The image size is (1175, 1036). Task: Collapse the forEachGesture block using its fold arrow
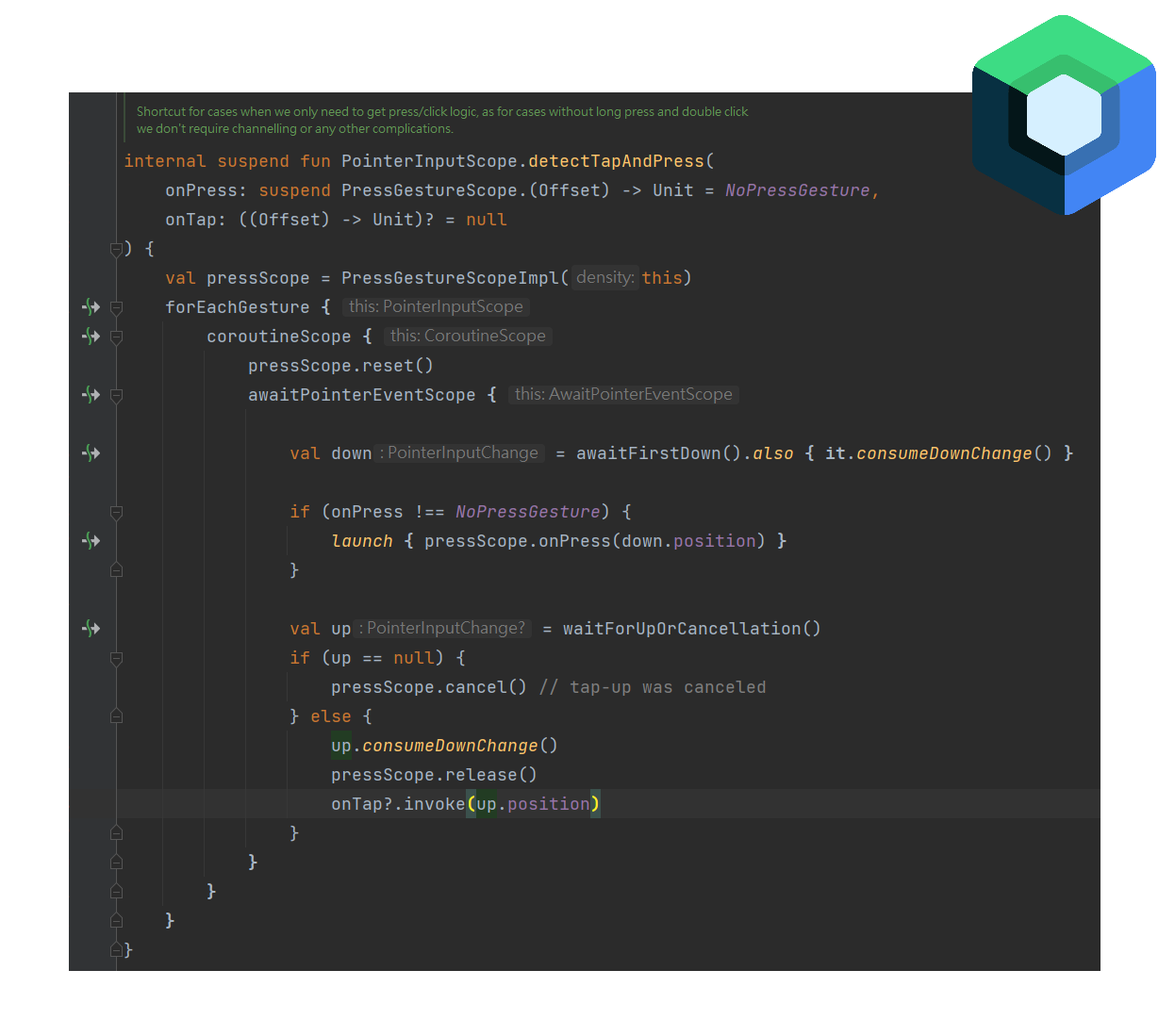click(115, 306)
